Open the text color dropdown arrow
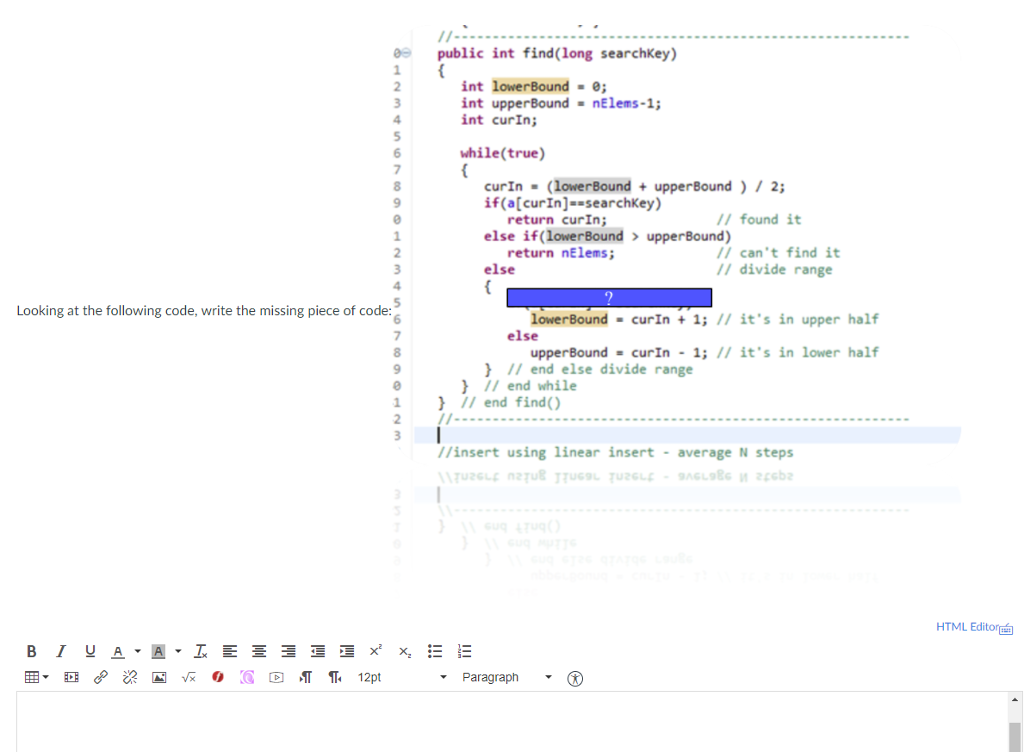The height and width of the screenshot is (752, 1024). click(x=136, y=651)
